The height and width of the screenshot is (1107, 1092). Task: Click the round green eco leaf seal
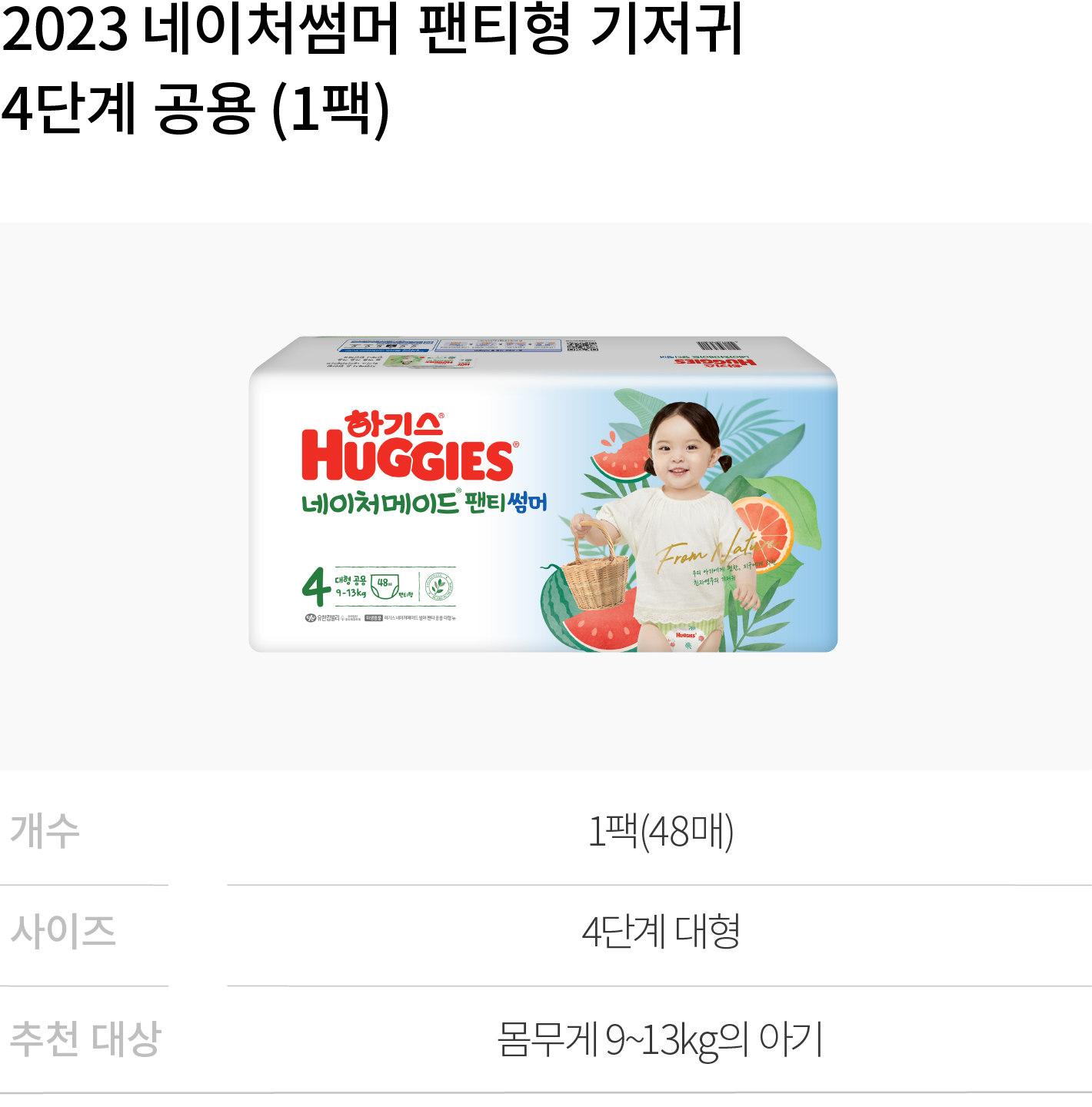[x=438, y=587]
